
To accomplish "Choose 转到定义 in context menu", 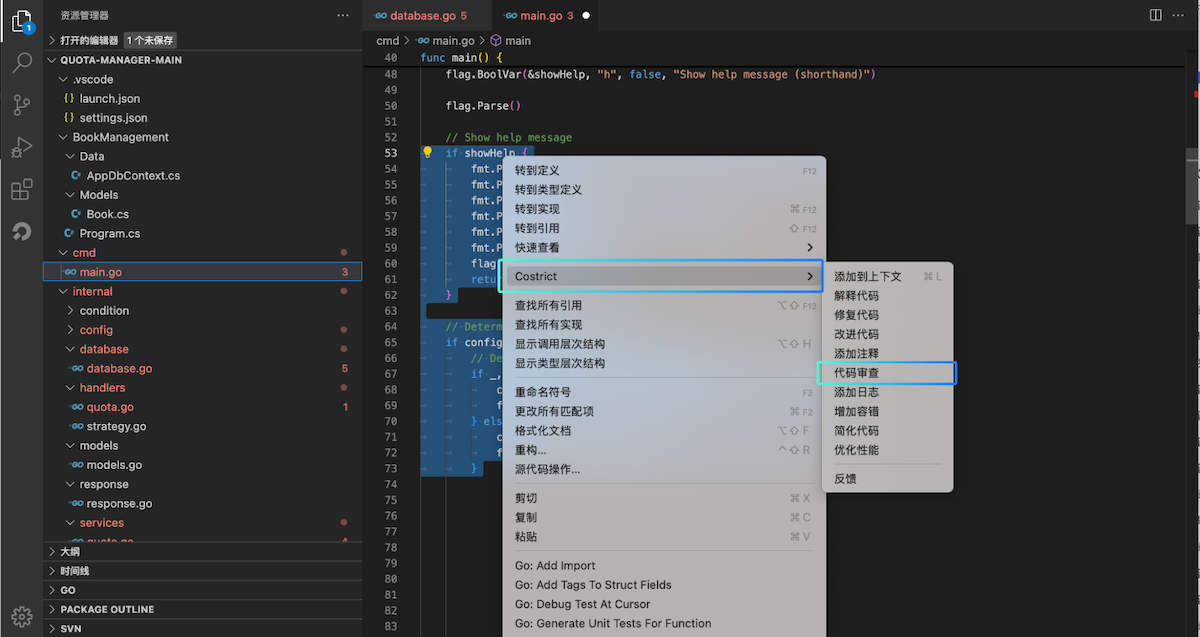I will 537,171.
